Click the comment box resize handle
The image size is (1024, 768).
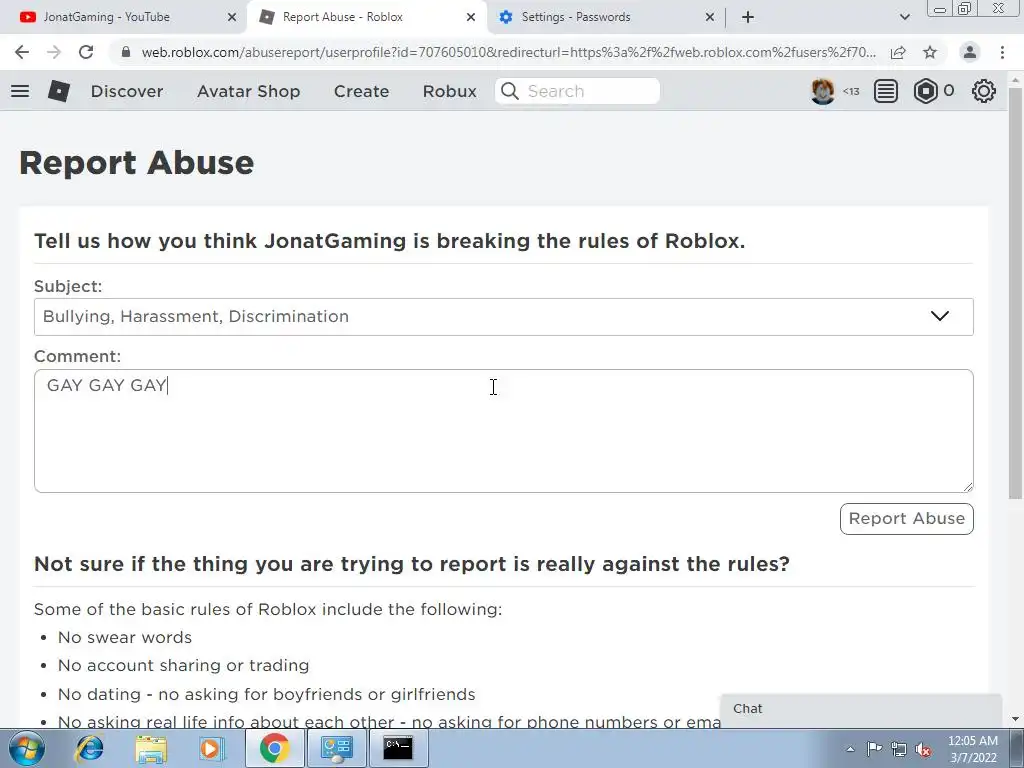click(968, 487)
